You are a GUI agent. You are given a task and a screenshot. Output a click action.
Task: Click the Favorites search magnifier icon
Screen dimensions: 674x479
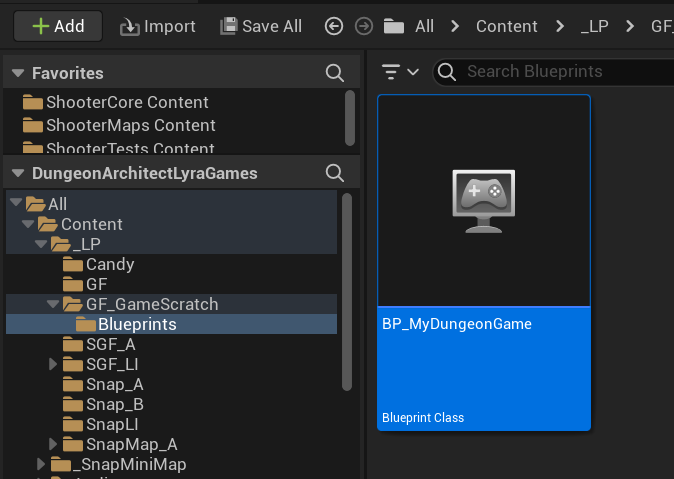(x=335, y=73)
